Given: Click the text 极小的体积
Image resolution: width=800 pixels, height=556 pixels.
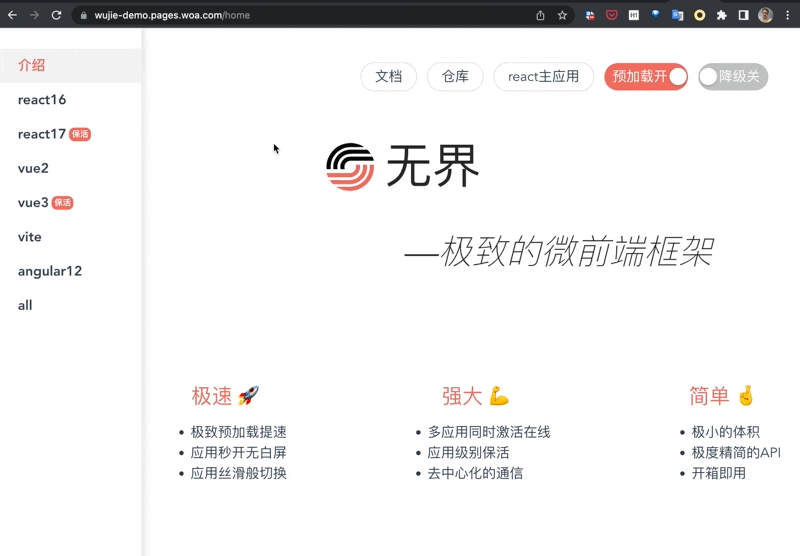Looking at the screenshot, I should click(726, 432).
